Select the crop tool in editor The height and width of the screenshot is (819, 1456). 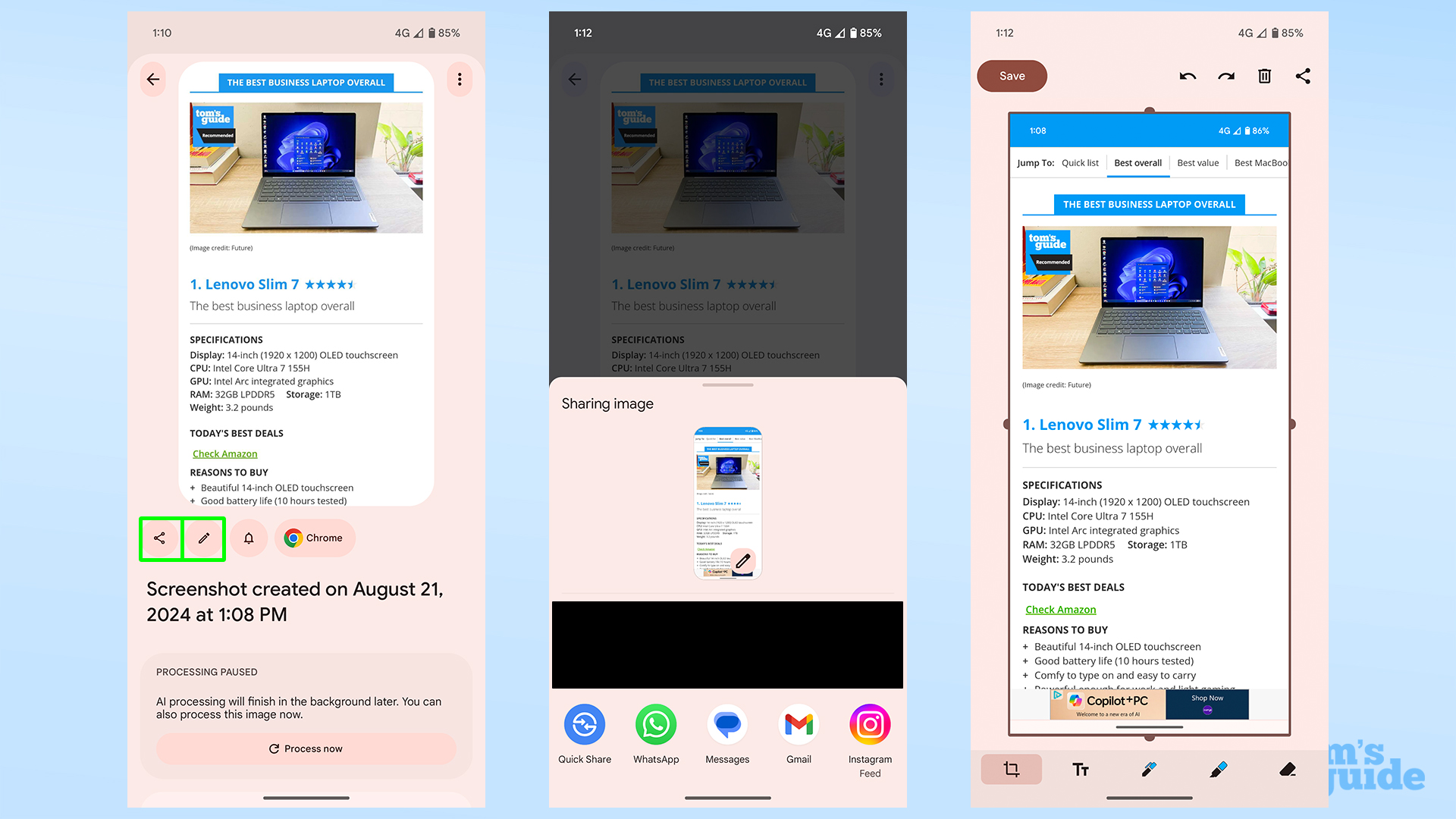click(1011, 770)
